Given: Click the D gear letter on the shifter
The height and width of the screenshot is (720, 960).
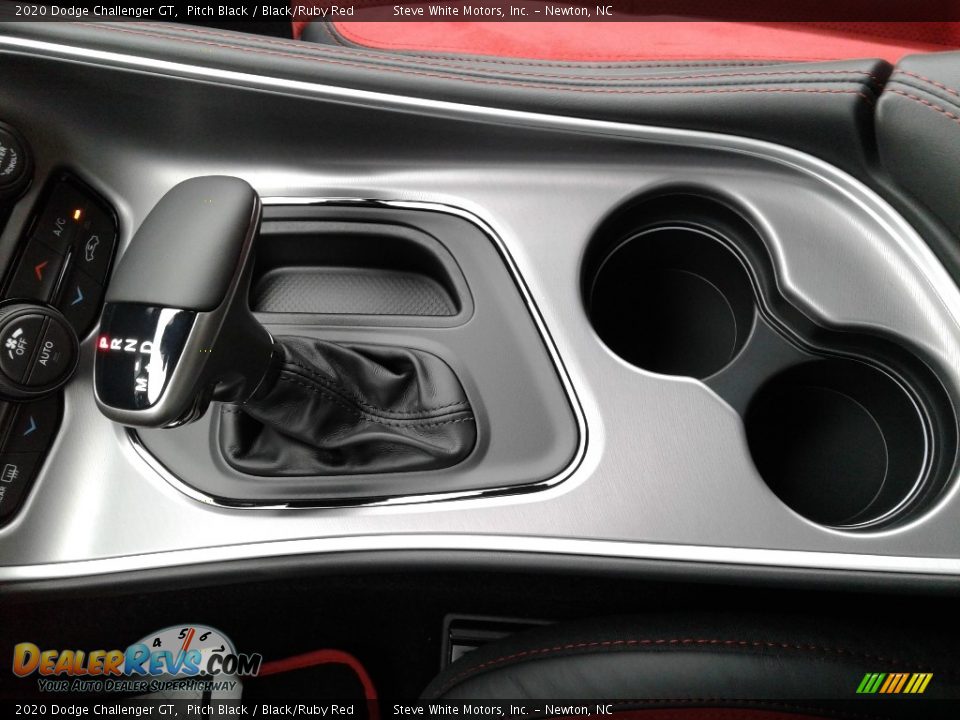Looking at the screenshot, I should [147, 347].
